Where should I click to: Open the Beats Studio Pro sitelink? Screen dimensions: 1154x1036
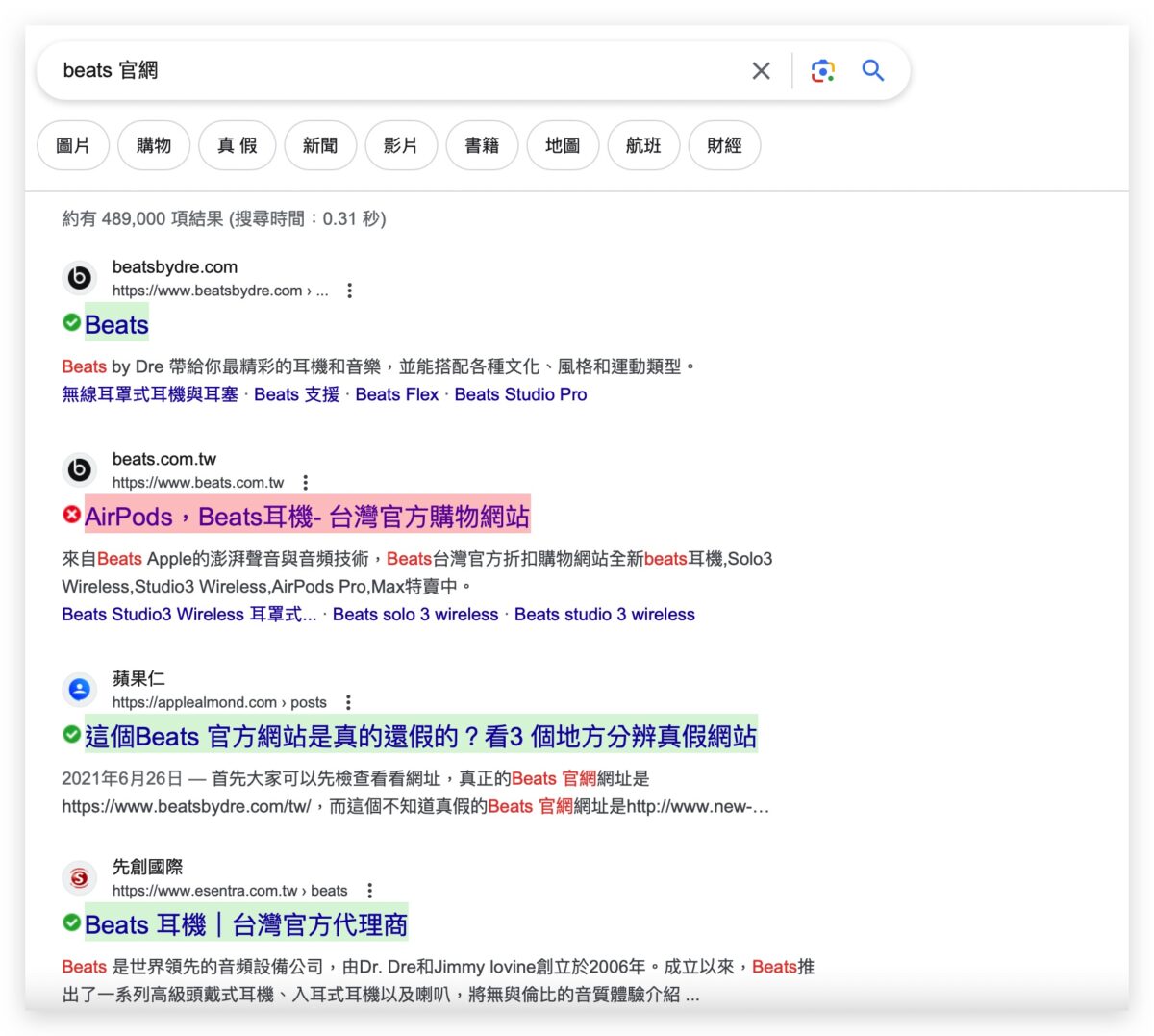tap(520, 394)
